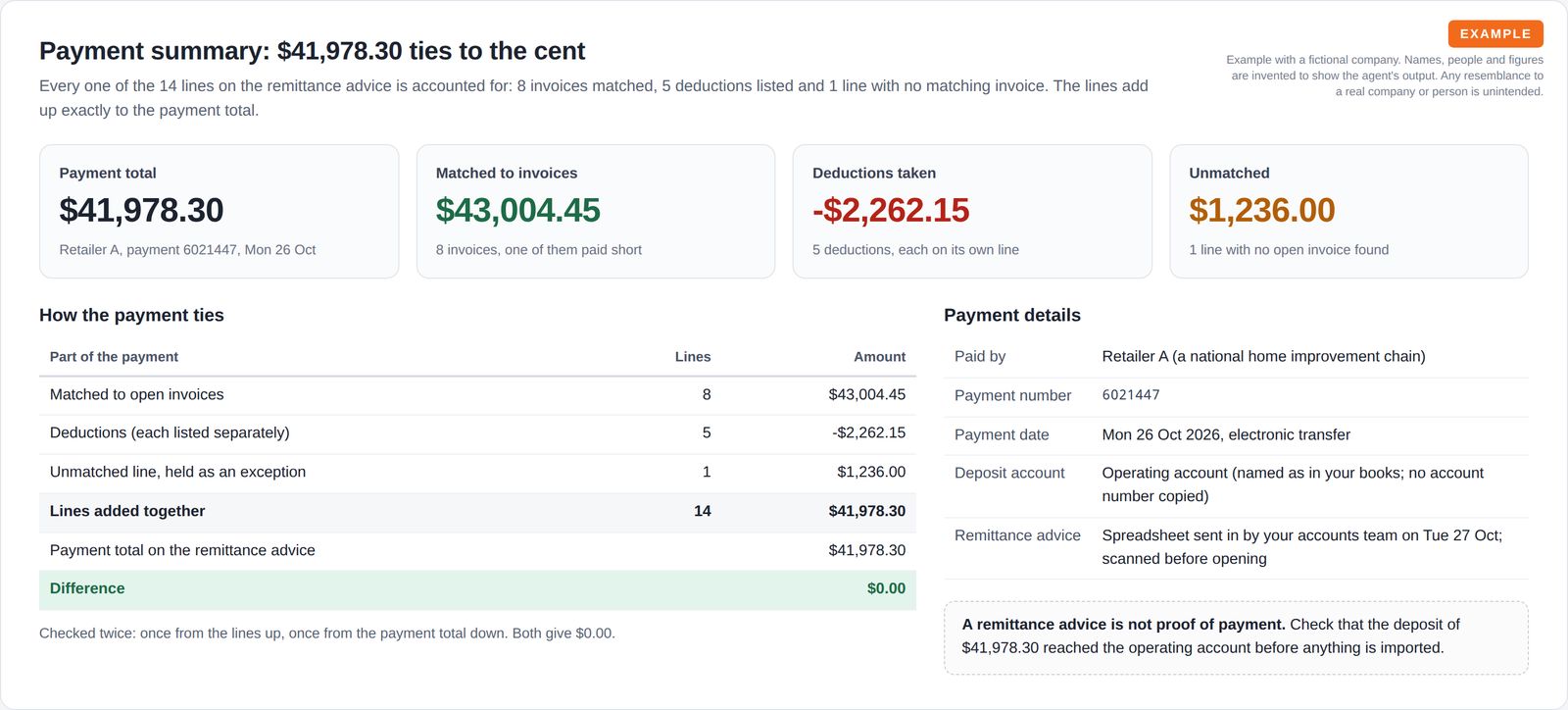
Task: Click the 'Payment details' heading
Action: 1012,315
